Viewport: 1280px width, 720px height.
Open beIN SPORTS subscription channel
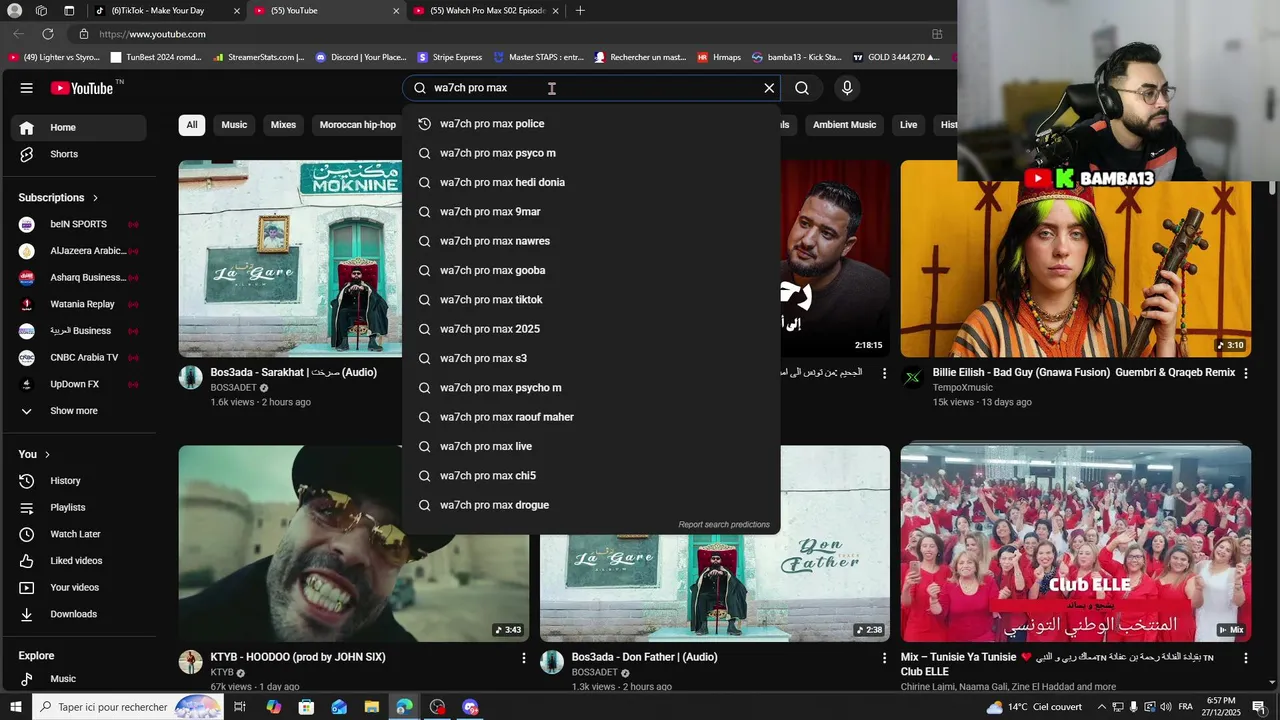(x=78, y=224)
